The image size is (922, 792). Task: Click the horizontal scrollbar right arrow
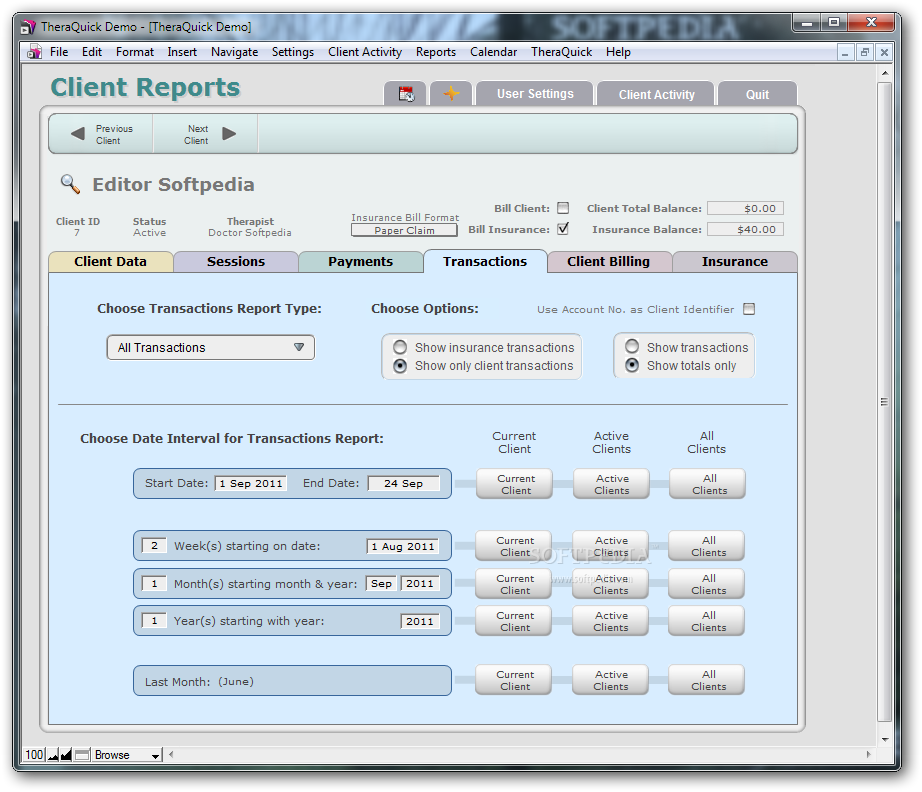pos(868,754)
